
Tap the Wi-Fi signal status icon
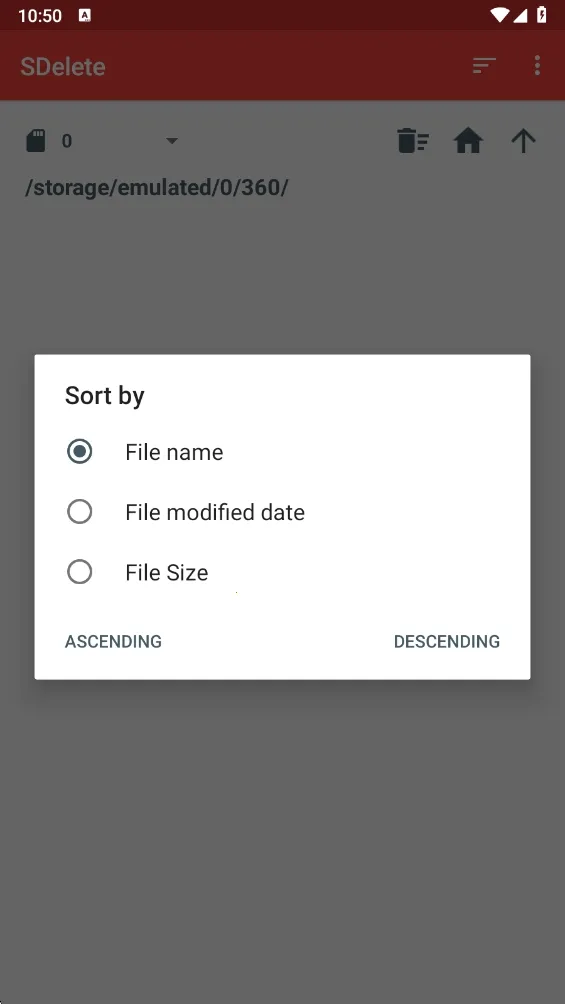tap(499, 15)
